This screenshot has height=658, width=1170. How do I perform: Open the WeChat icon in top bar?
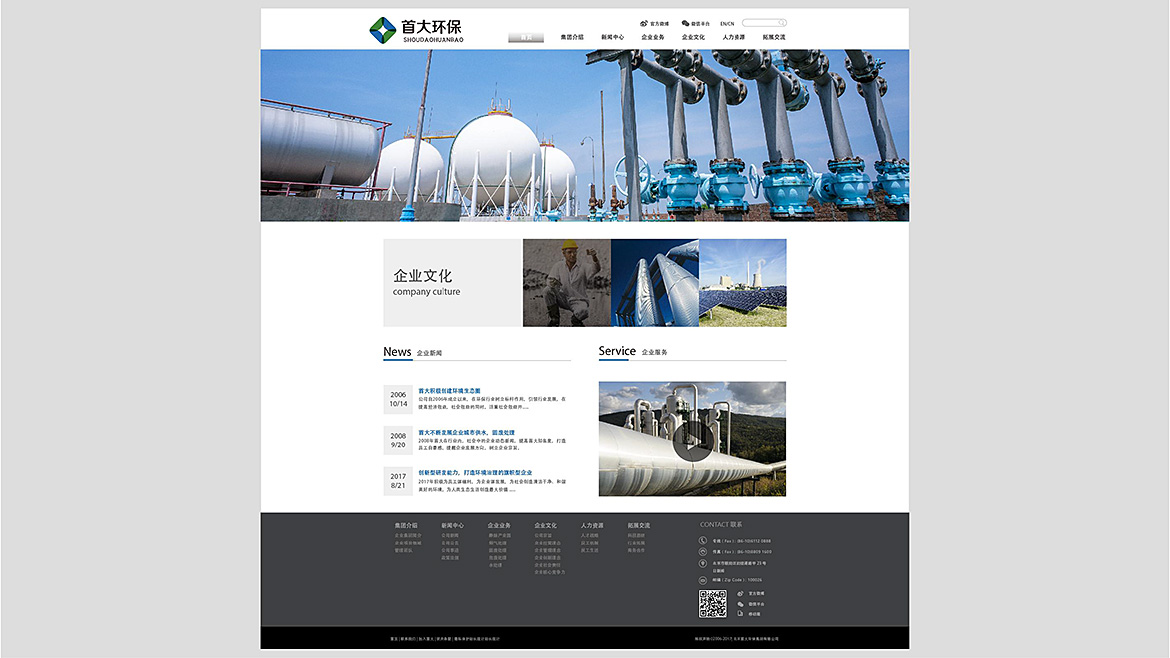tap(686, 23)
